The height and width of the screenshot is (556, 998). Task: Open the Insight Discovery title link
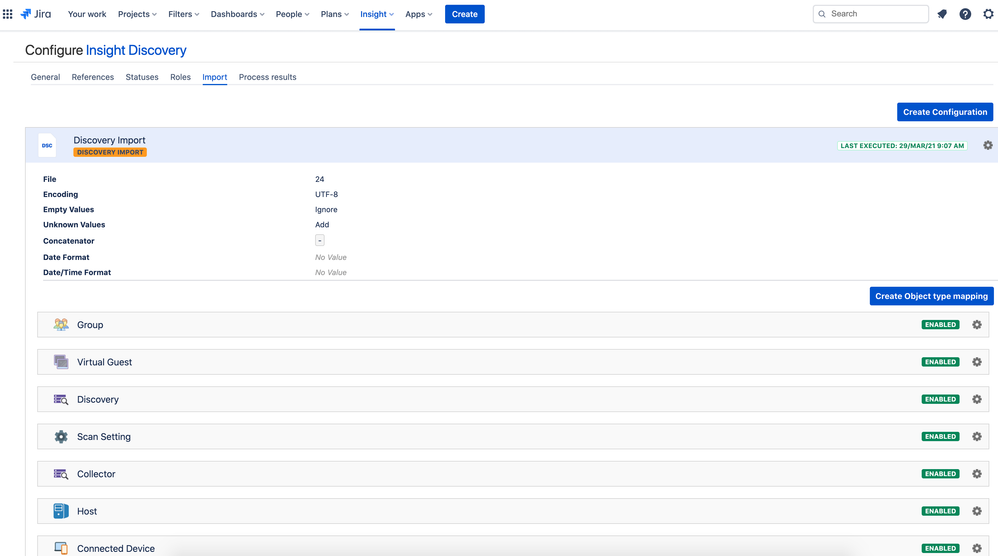point(136,50)
